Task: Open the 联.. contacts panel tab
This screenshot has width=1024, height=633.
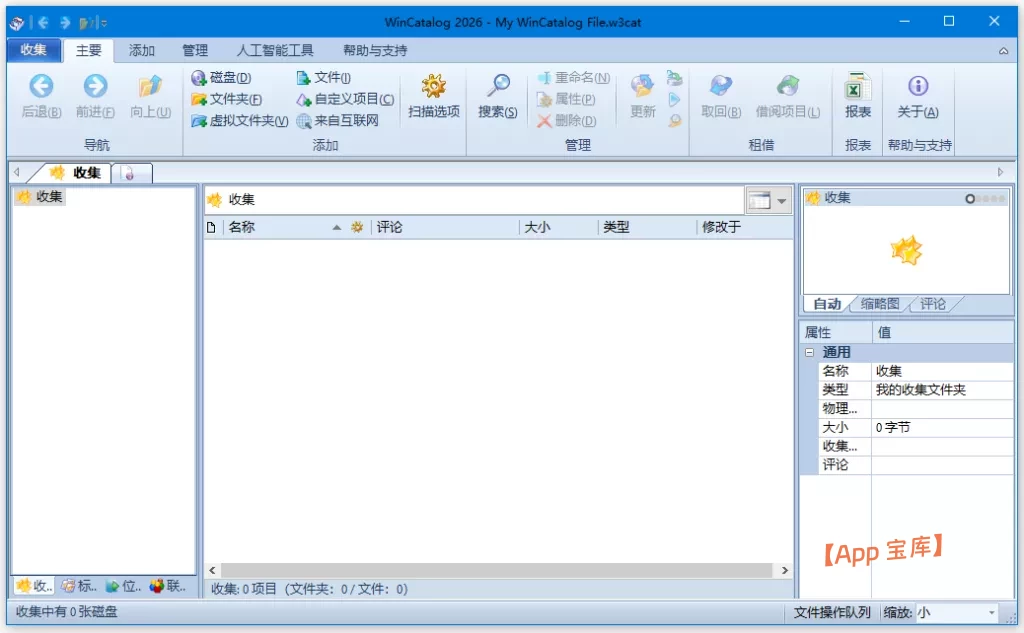Action: [168, 586]
